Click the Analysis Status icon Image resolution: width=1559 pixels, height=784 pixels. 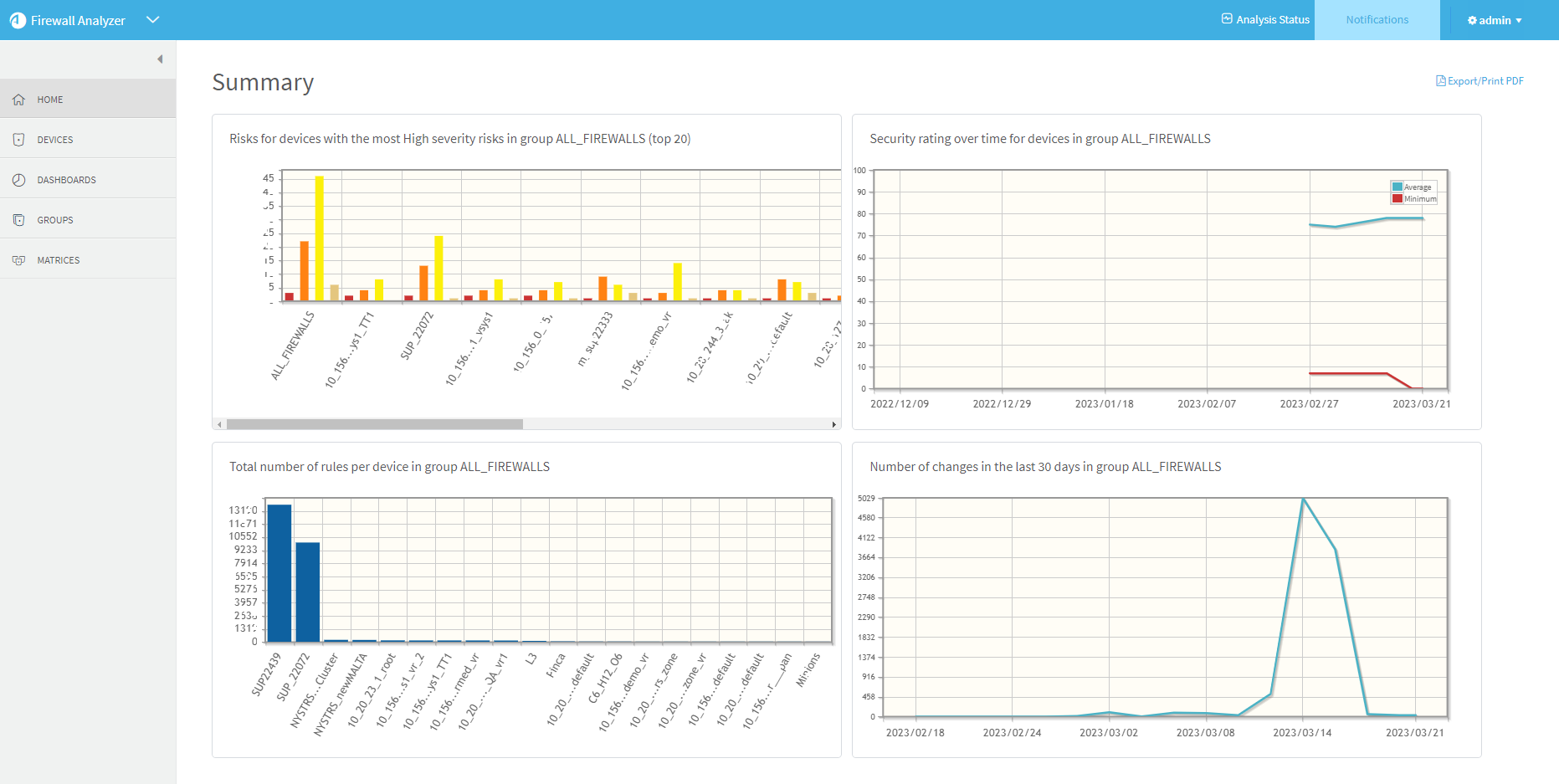[1227, 19]
